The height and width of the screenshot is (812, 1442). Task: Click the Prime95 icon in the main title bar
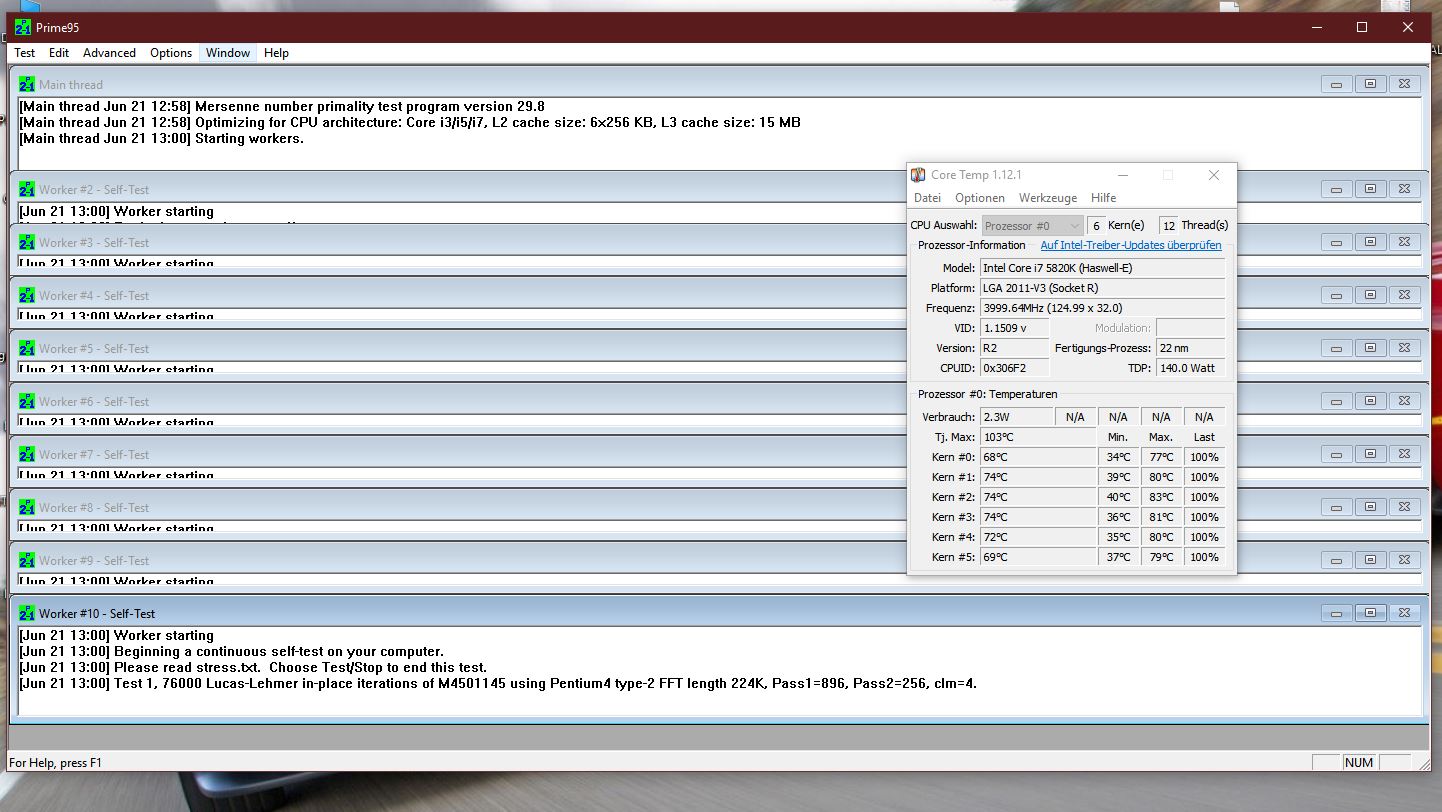tap(22, 27)
